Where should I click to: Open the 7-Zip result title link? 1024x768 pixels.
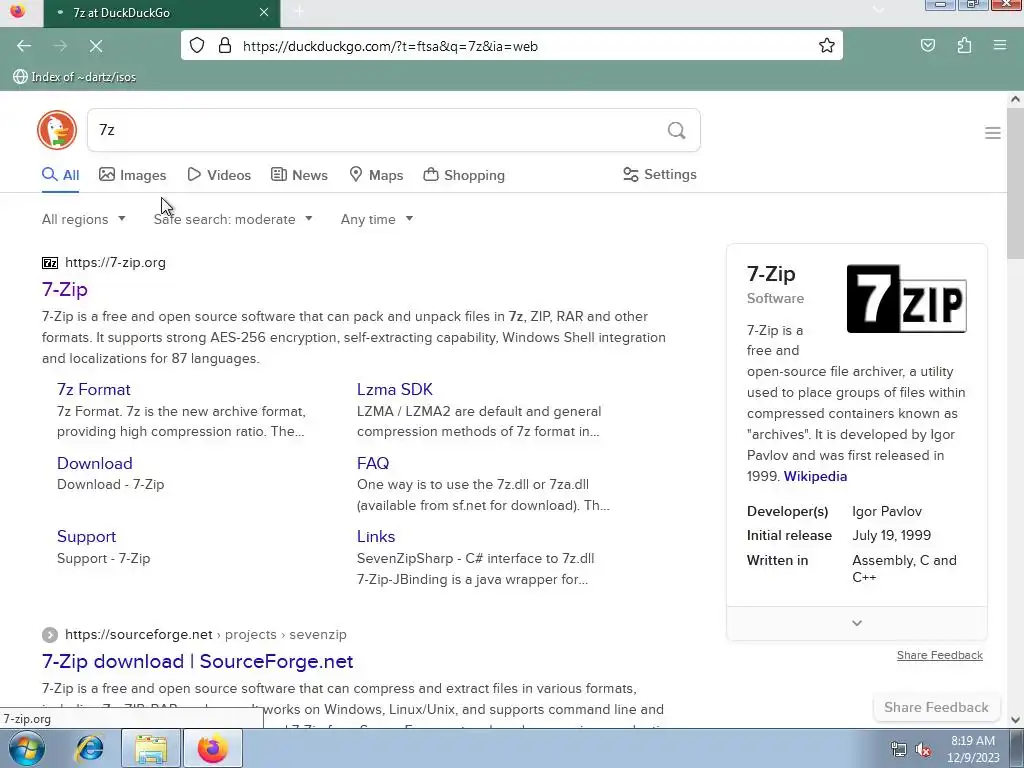[65, 289]
